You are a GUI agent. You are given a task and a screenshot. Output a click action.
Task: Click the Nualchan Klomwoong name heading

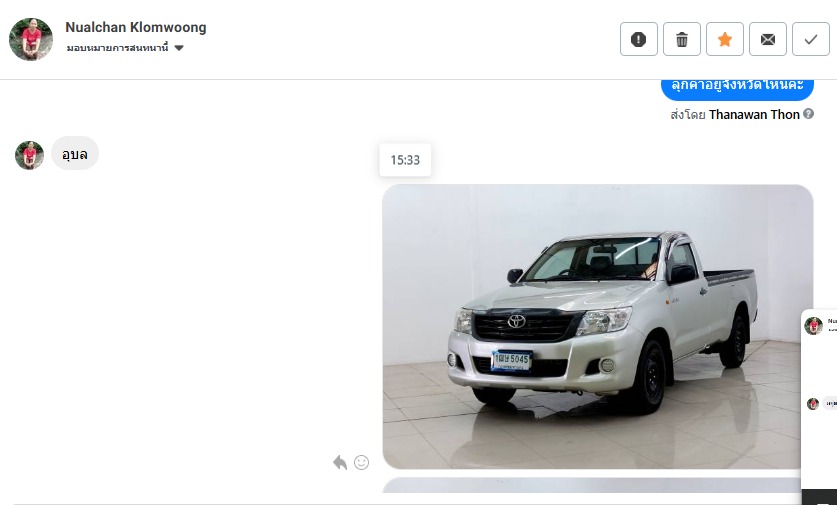point(136,27)
